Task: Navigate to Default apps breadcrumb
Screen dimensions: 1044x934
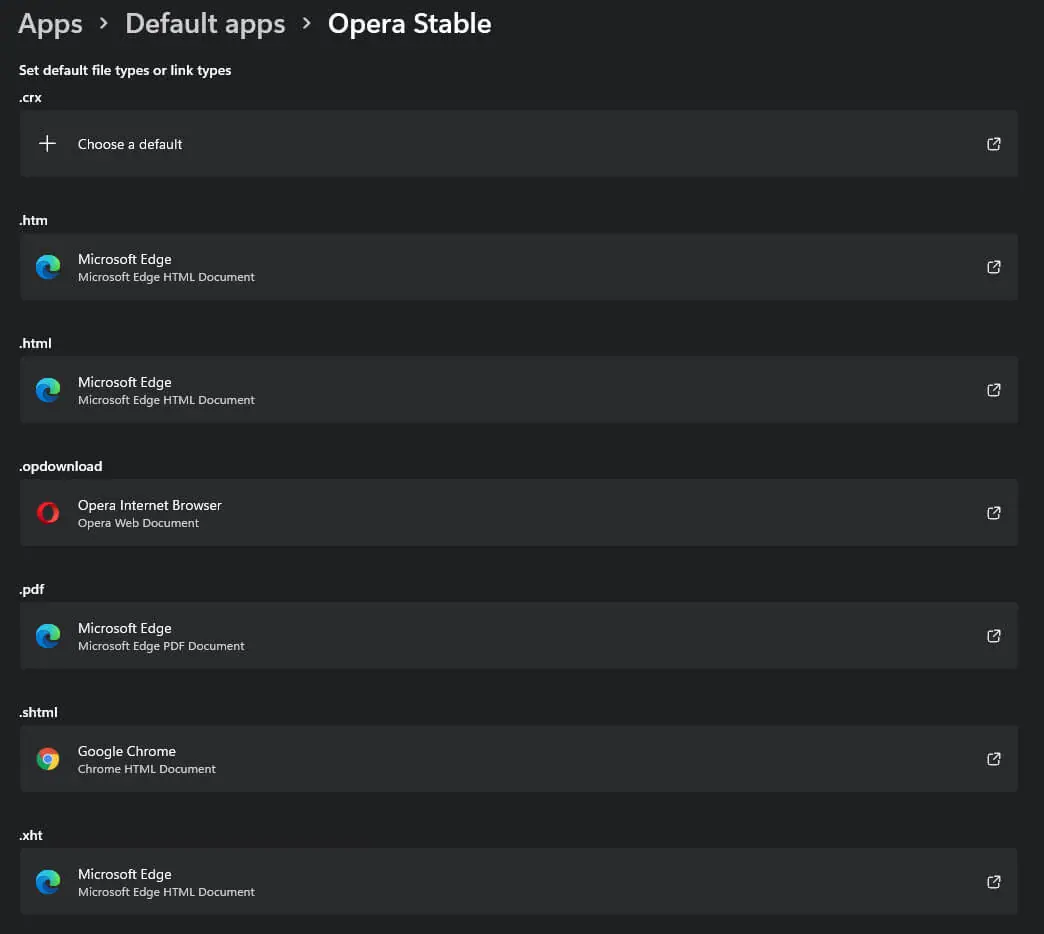Action: [x=205, y=24]
